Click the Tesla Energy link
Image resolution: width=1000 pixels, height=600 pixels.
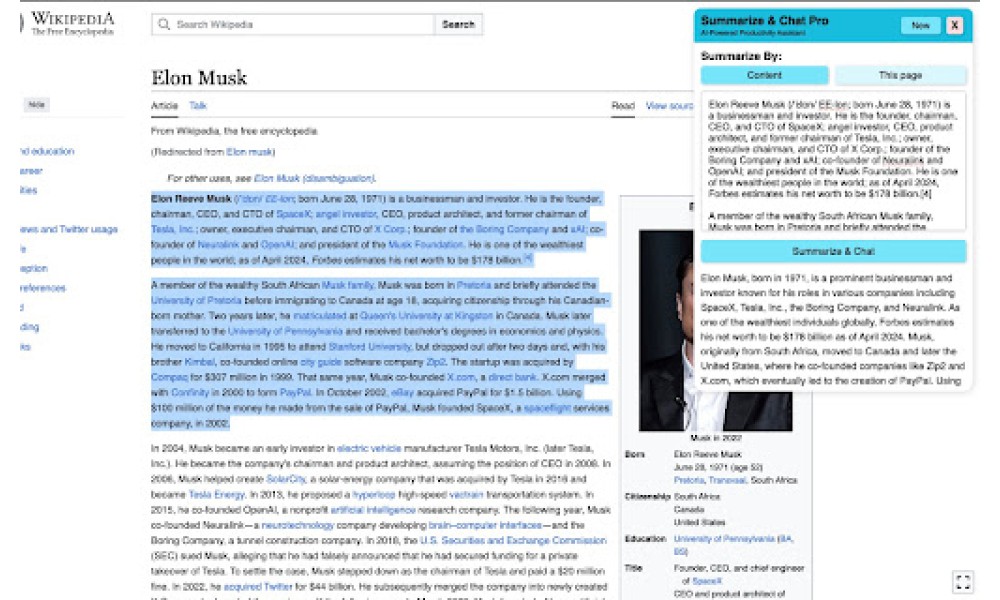point(217,495)
